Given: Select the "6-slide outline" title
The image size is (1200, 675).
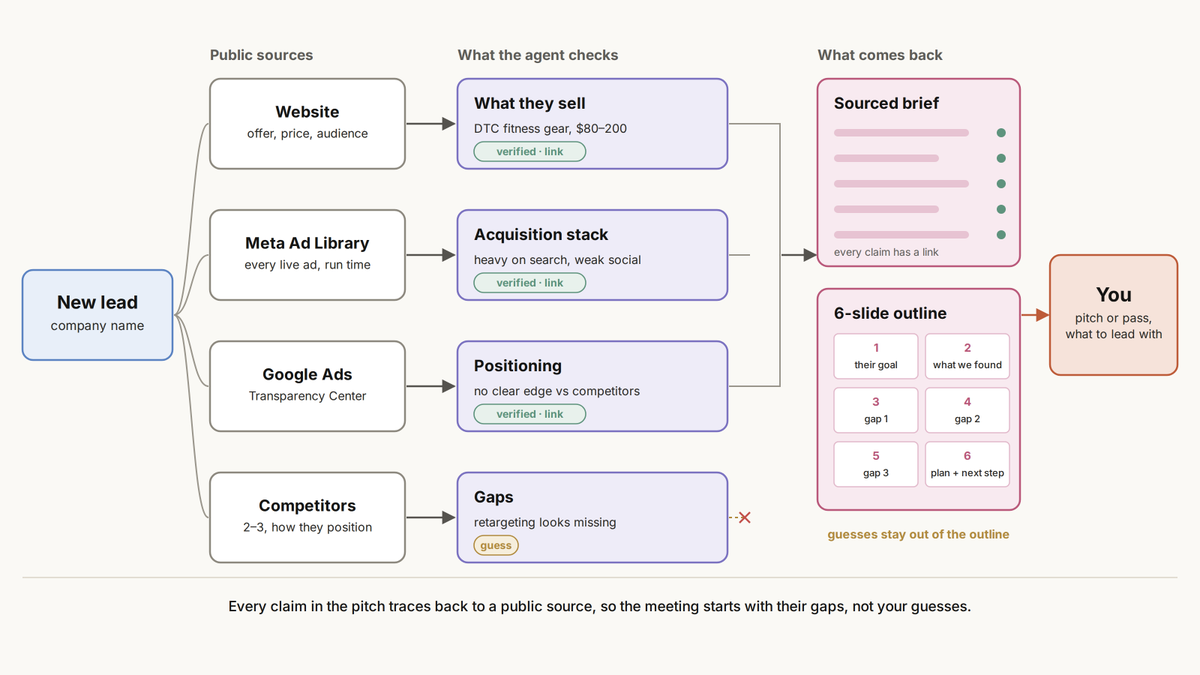Looking at the screenshot, I should (890, 313).
